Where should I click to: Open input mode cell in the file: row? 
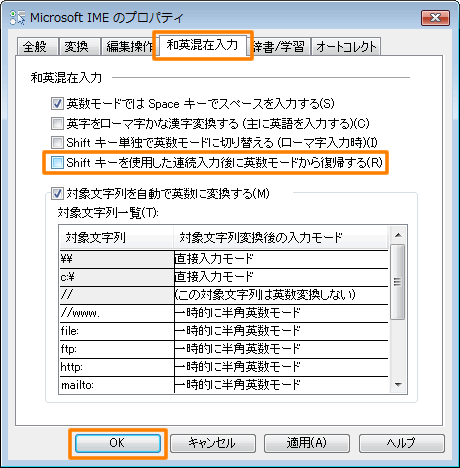[x=281, y=331]
